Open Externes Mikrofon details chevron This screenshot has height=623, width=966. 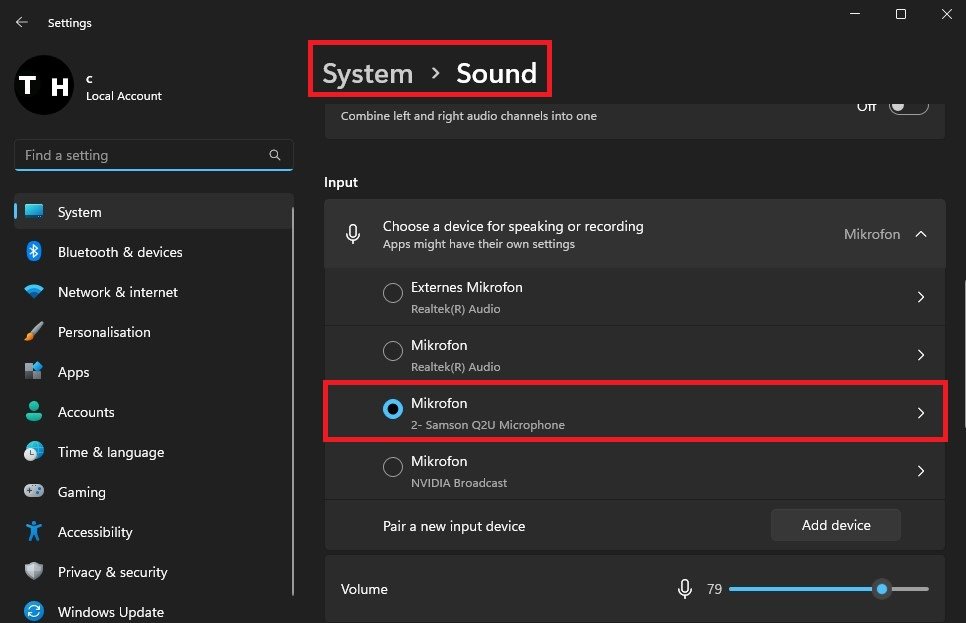[x=921, y=297]
